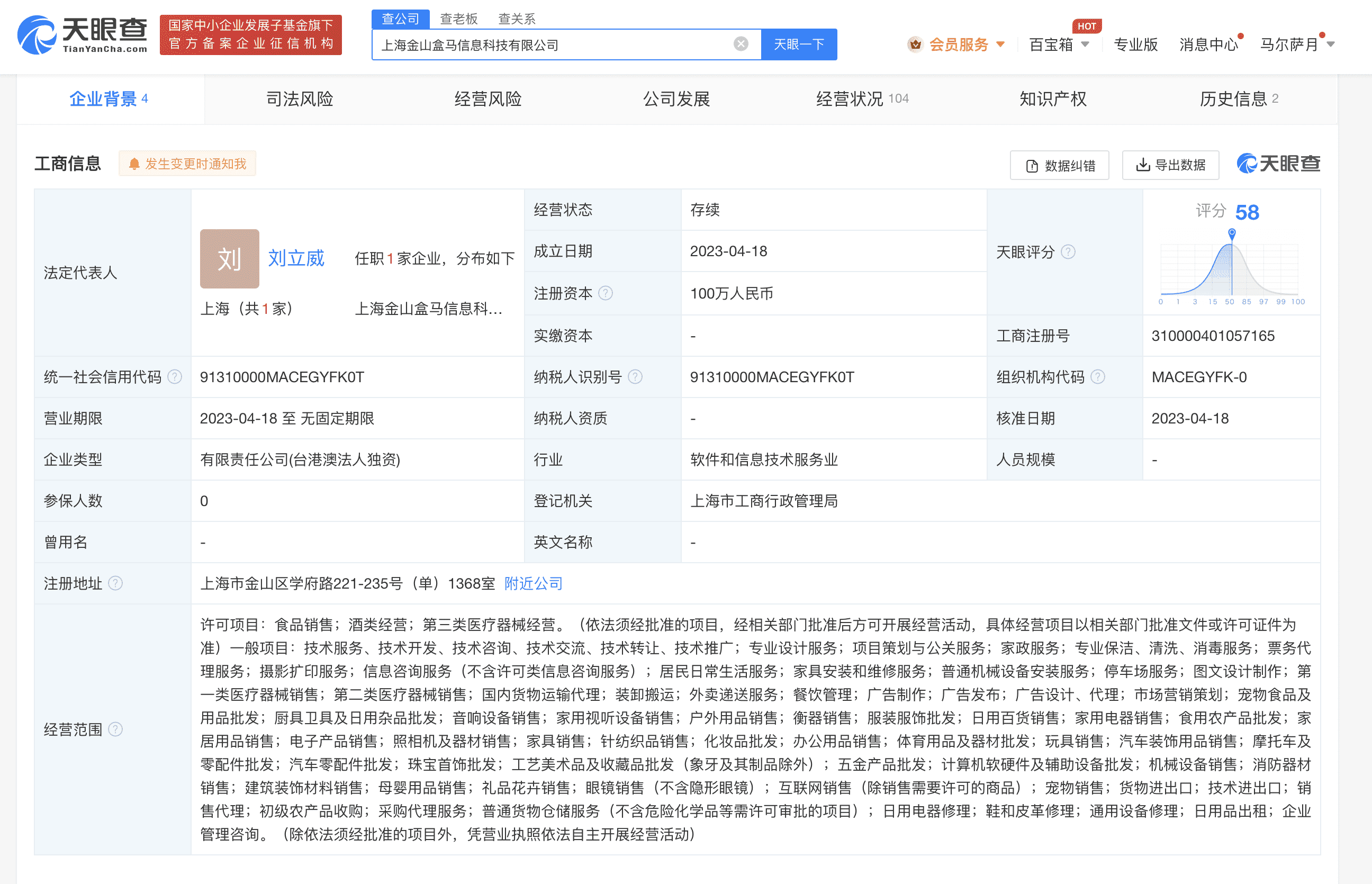The width and height of the screenshot is (1372, 884).
Task: Open the tooltip icon next to 经营范围
Action: tap(117, 729)
